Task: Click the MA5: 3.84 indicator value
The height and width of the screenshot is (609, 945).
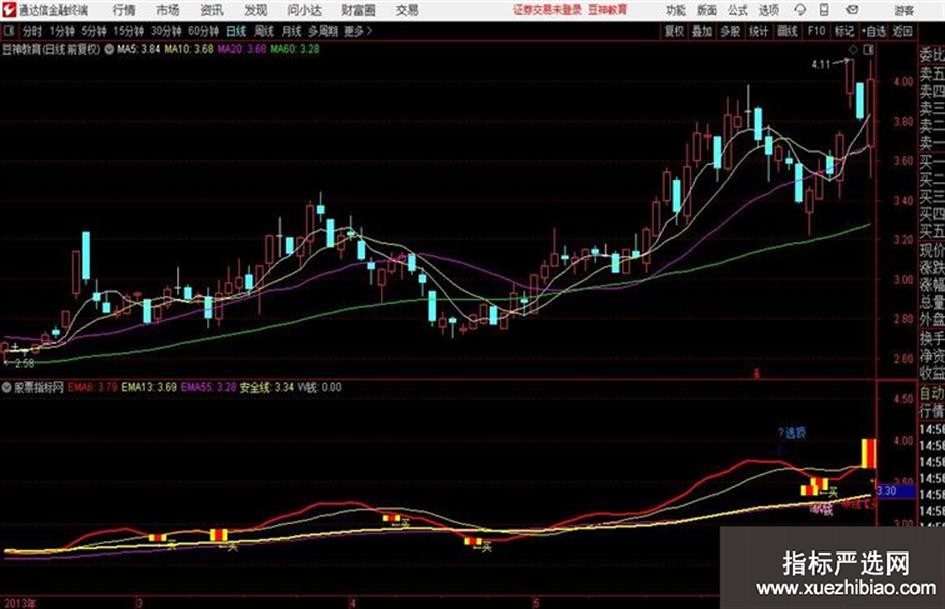Action: click(138, 49)
